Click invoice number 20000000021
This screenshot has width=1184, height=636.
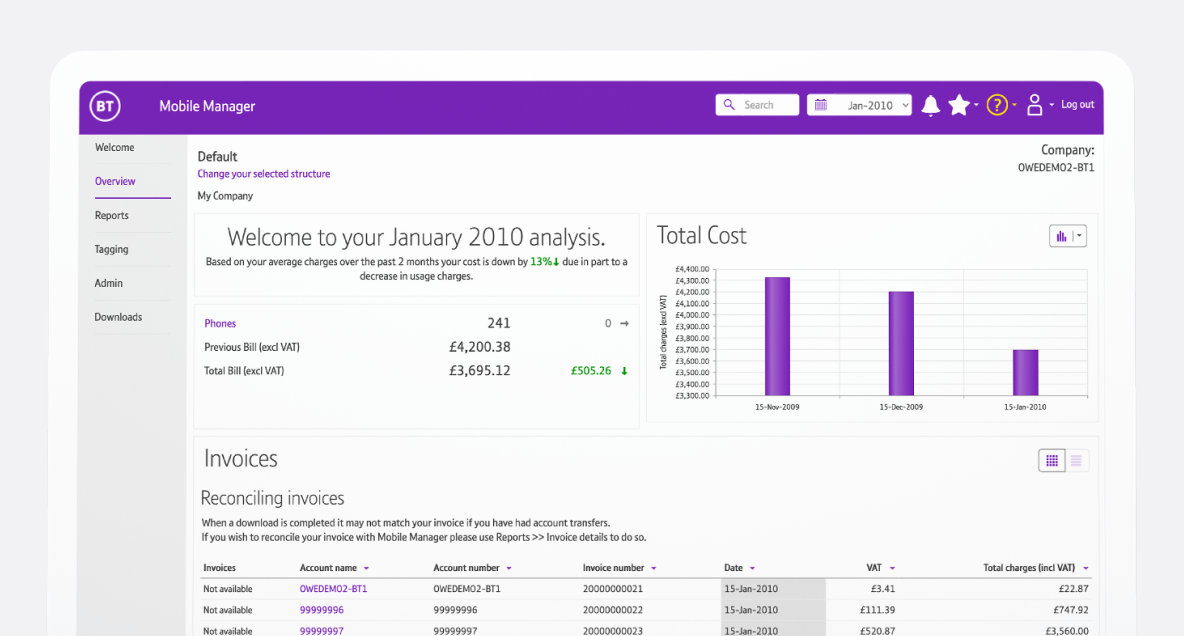click(x=612, y=589)
